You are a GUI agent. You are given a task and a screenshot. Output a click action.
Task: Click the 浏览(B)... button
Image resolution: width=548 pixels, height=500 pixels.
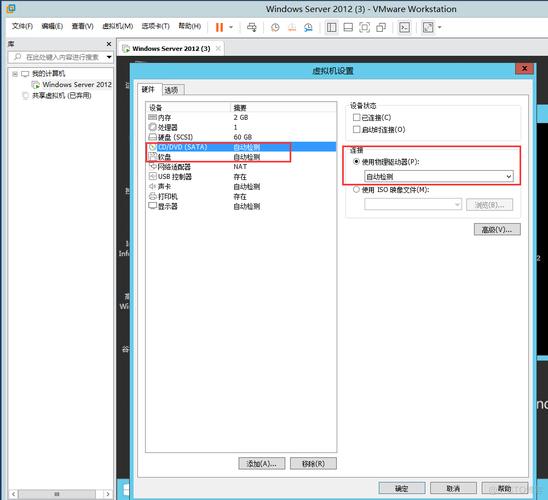point(489,205)
